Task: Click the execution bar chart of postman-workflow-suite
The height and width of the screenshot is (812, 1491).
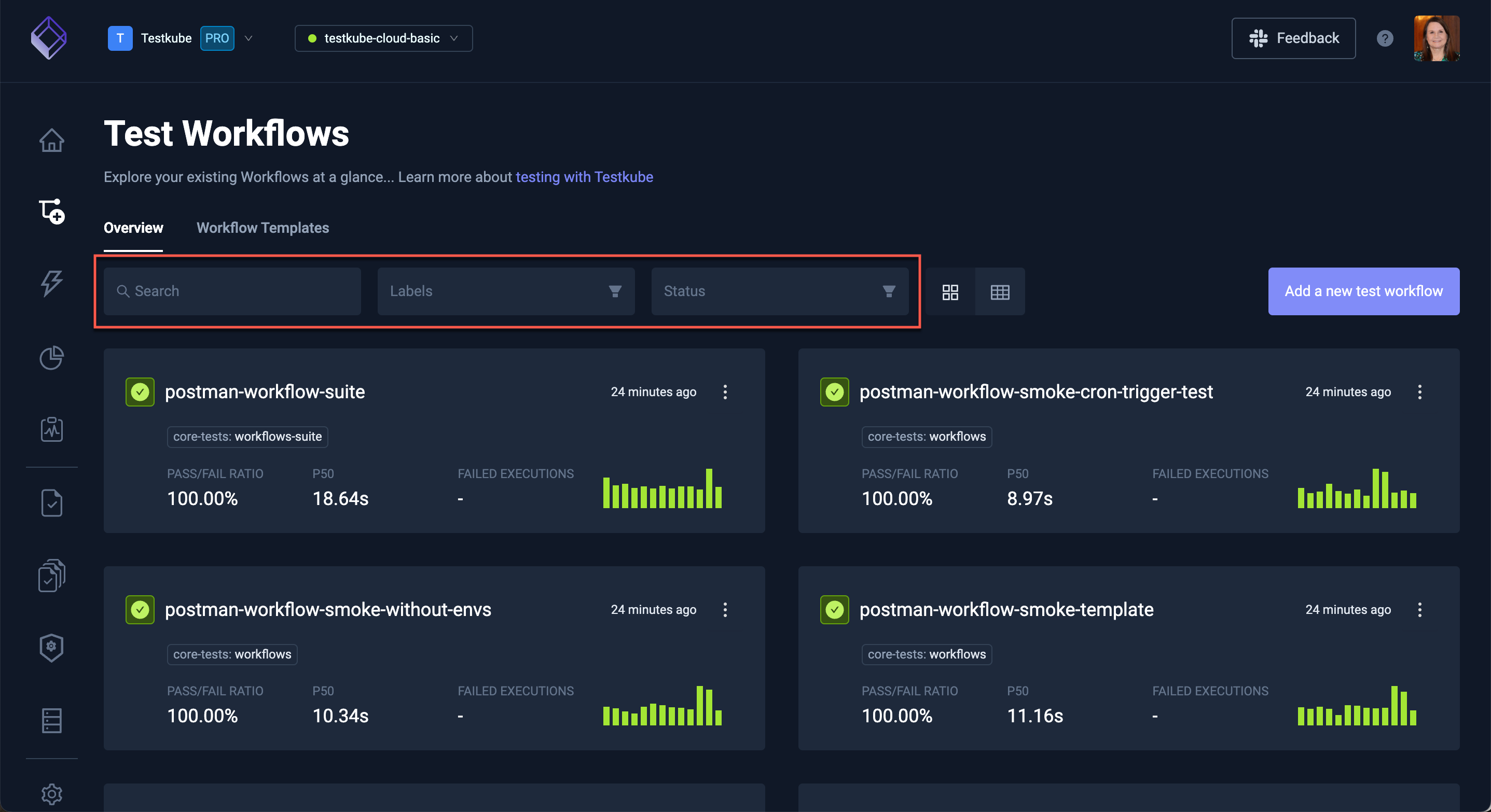Action: click(662, 488)
